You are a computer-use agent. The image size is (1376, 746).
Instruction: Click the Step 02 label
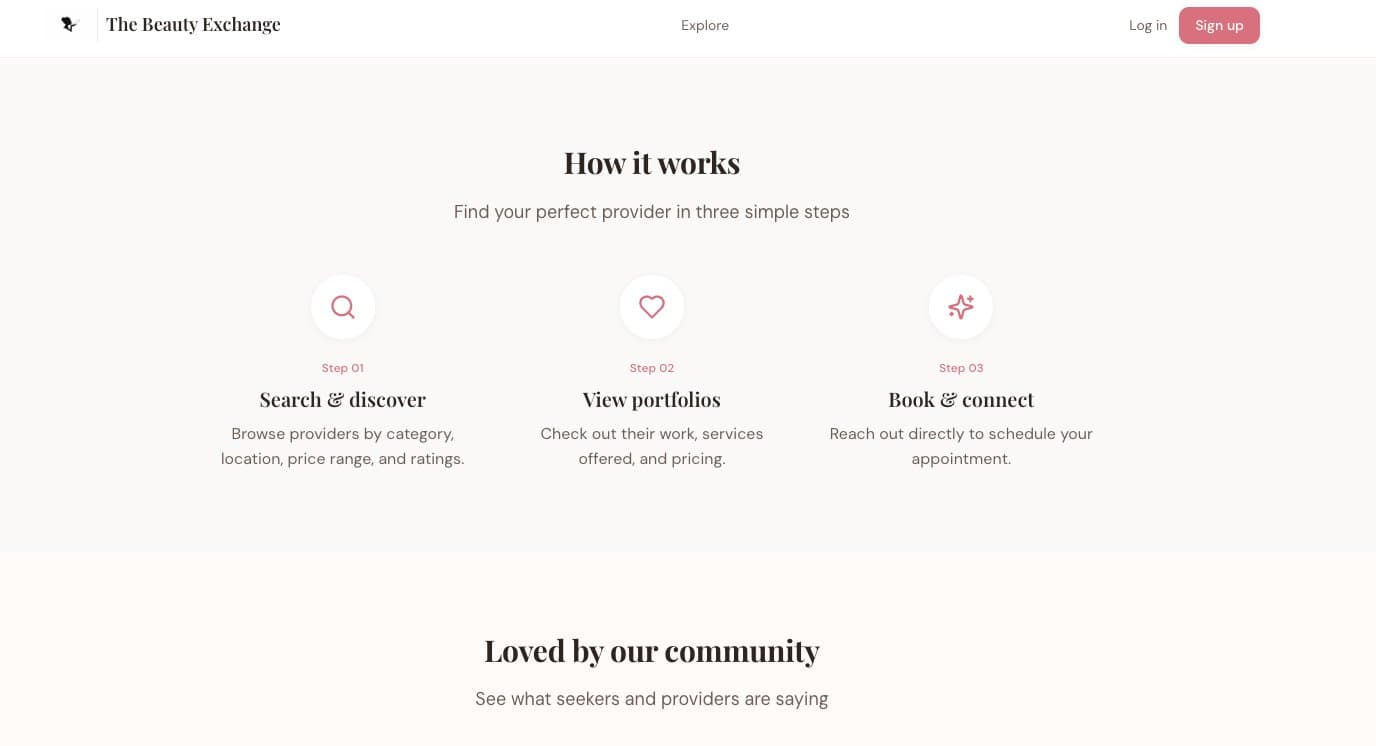pos(652,368)
